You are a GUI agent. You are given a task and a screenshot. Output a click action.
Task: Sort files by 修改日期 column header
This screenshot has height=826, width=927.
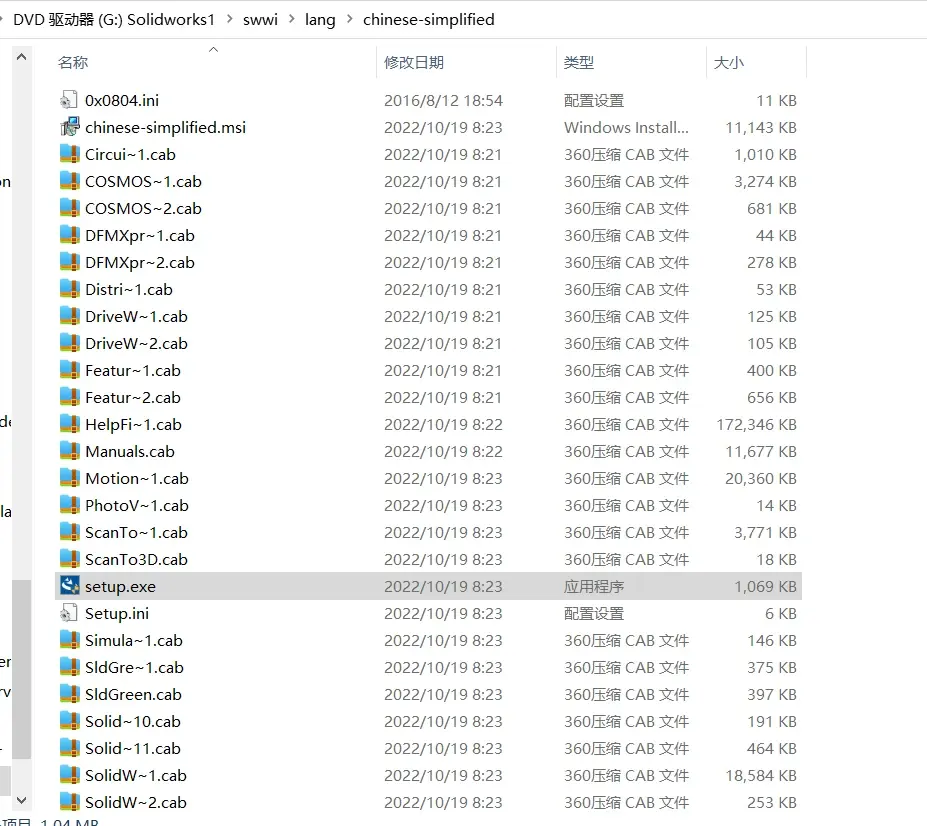click(x=414, y=63)
